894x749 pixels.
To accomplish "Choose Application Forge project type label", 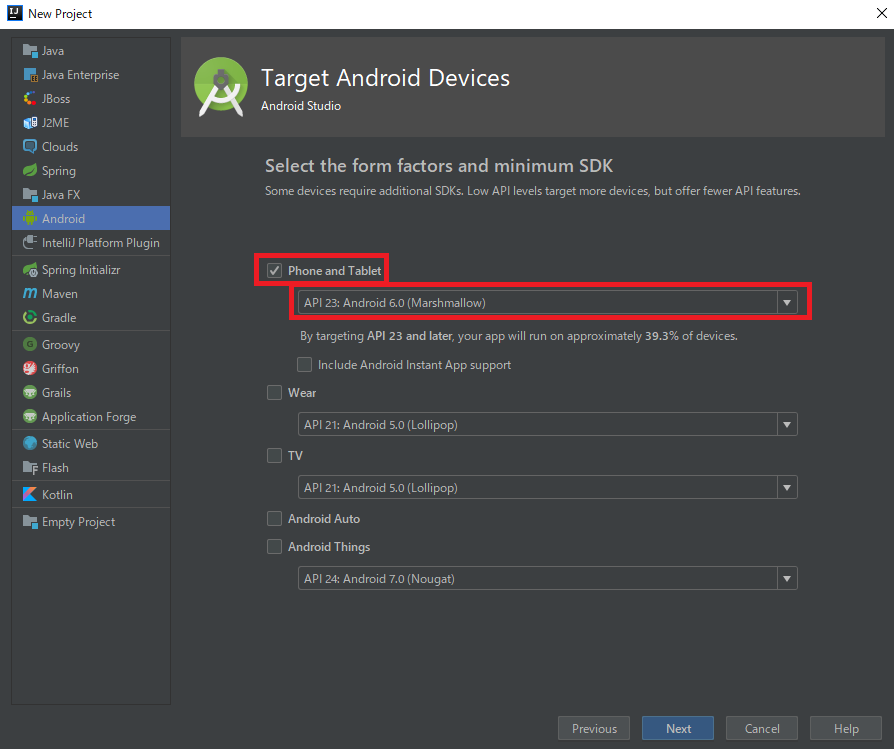I will tap(89, 417).
